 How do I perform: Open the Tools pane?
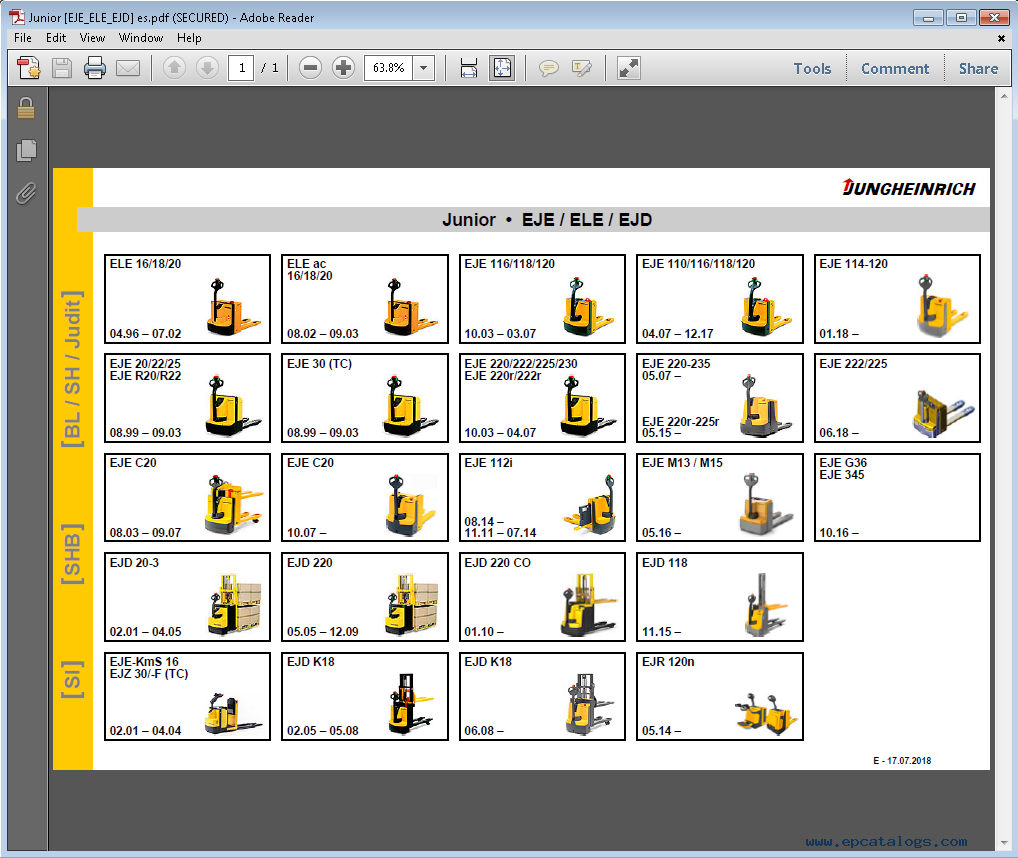click(x=812, y=68)
